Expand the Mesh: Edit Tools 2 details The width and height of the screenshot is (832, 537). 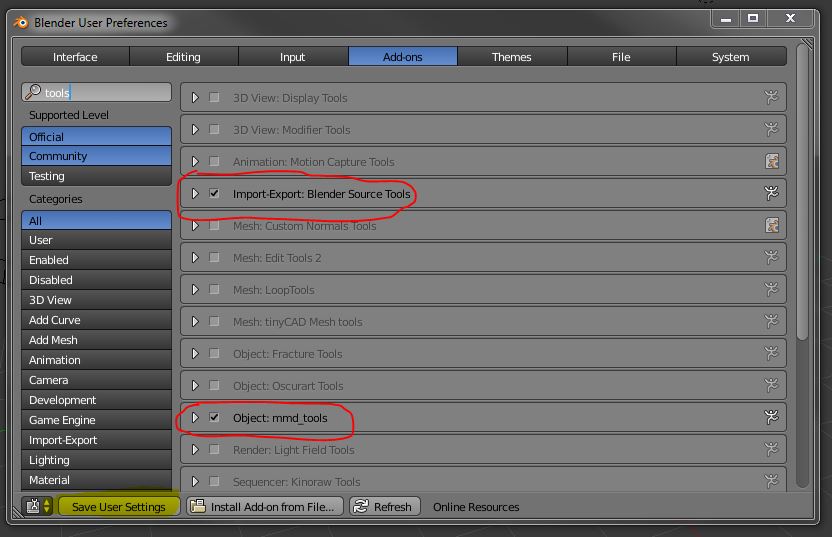point(195,257)
